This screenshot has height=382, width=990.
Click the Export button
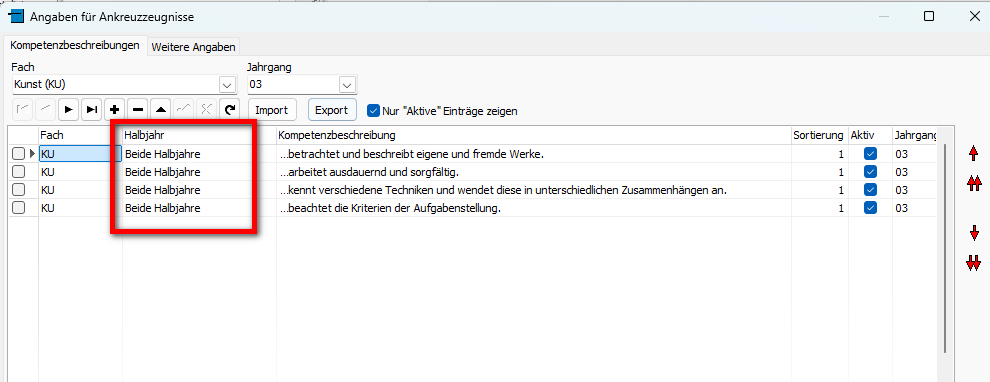tap(332, 110)
